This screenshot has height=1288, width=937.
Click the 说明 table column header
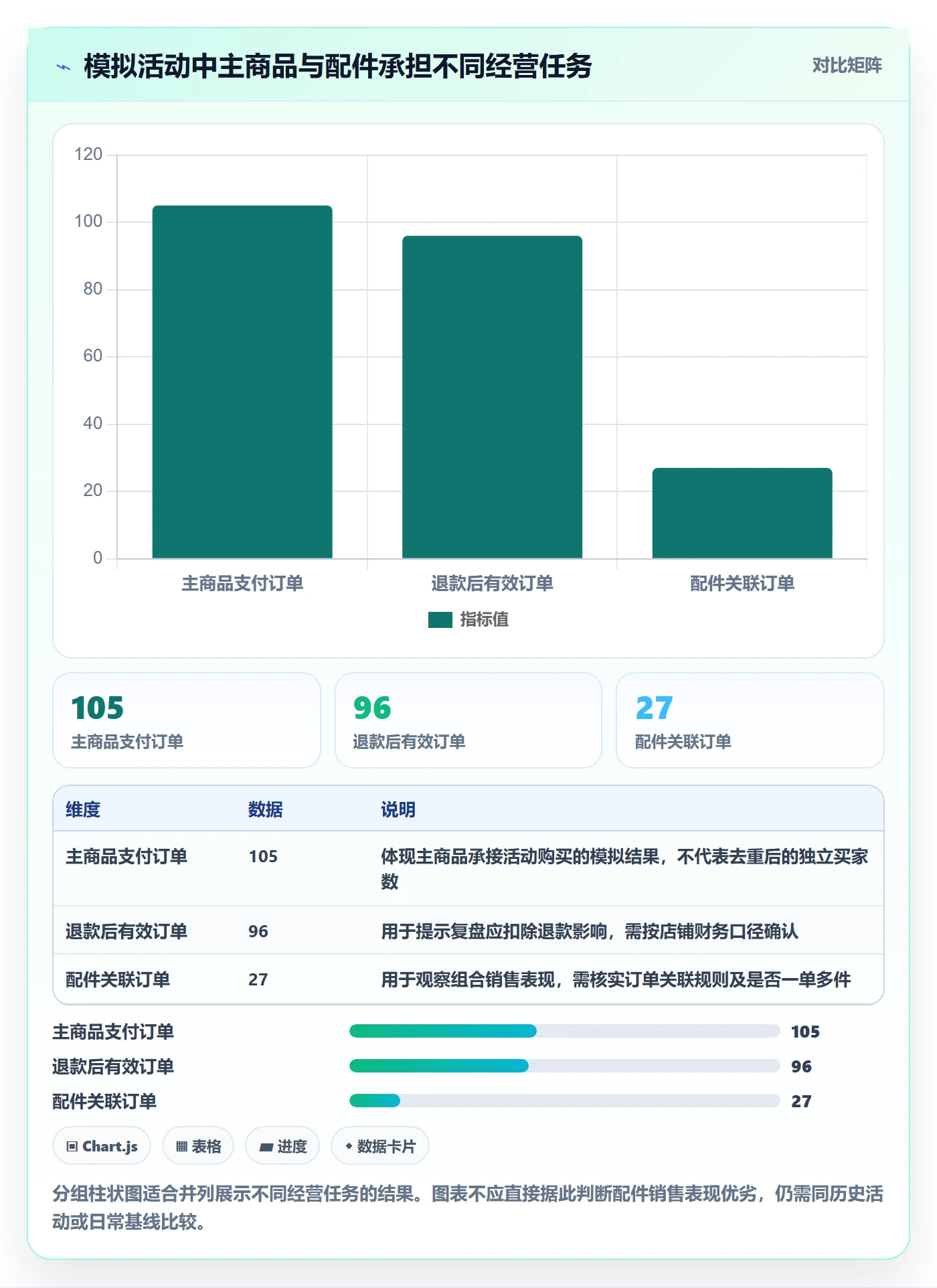(398, 810)
